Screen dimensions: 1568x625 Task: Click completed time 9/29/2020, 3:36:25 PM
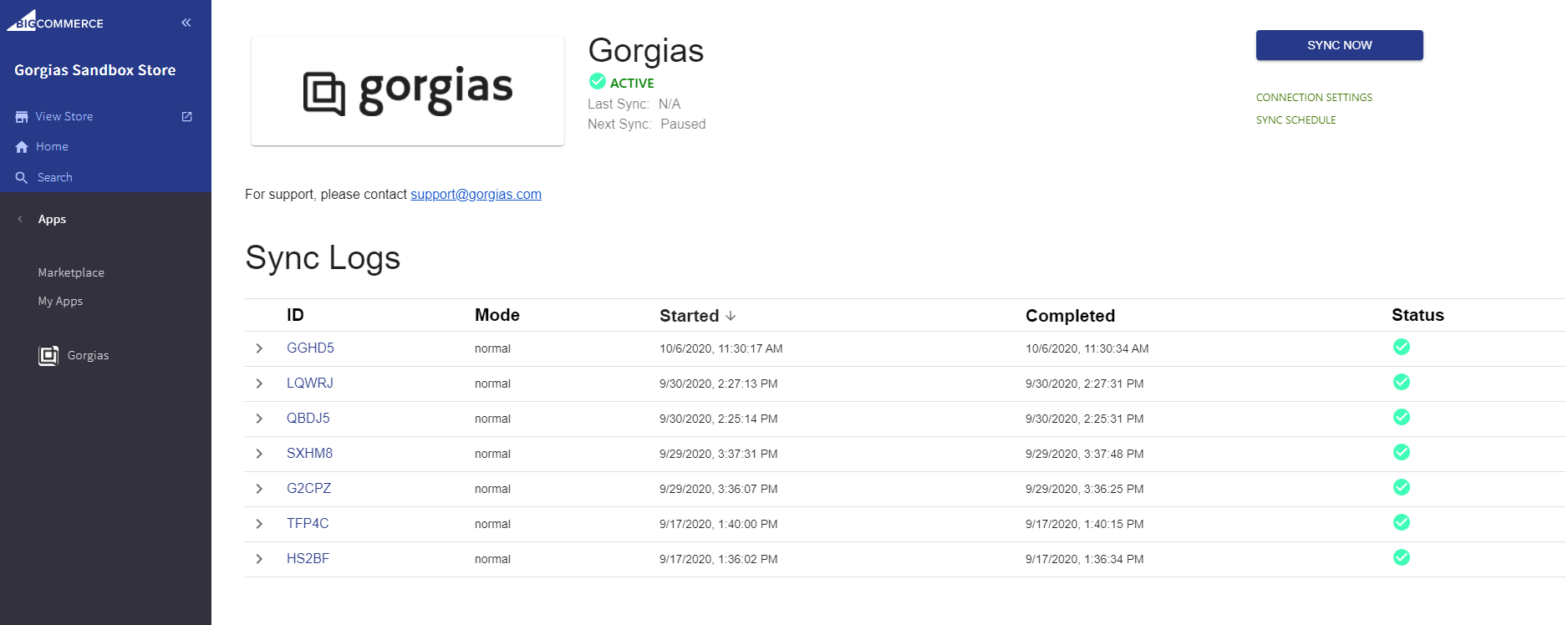pos(1084,489)
